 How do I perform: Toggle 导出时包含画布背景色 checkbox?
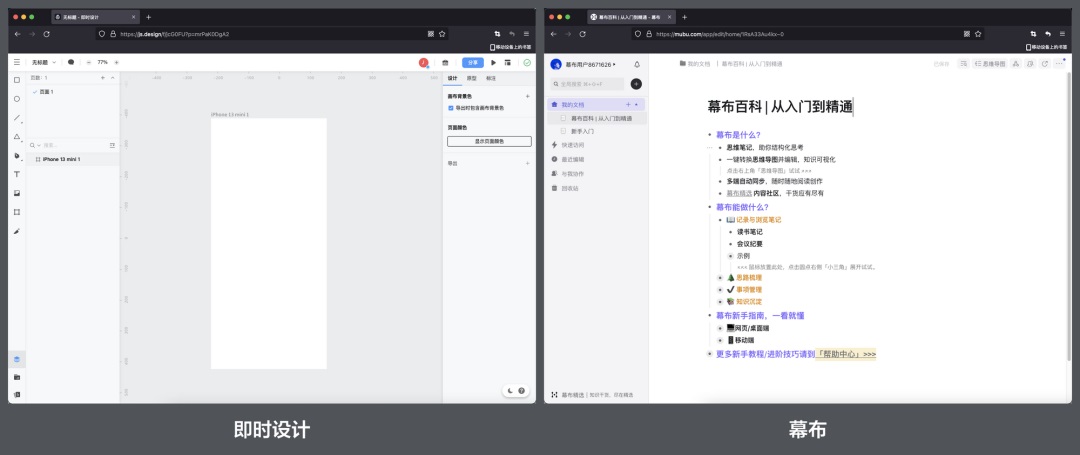(450, 108)
